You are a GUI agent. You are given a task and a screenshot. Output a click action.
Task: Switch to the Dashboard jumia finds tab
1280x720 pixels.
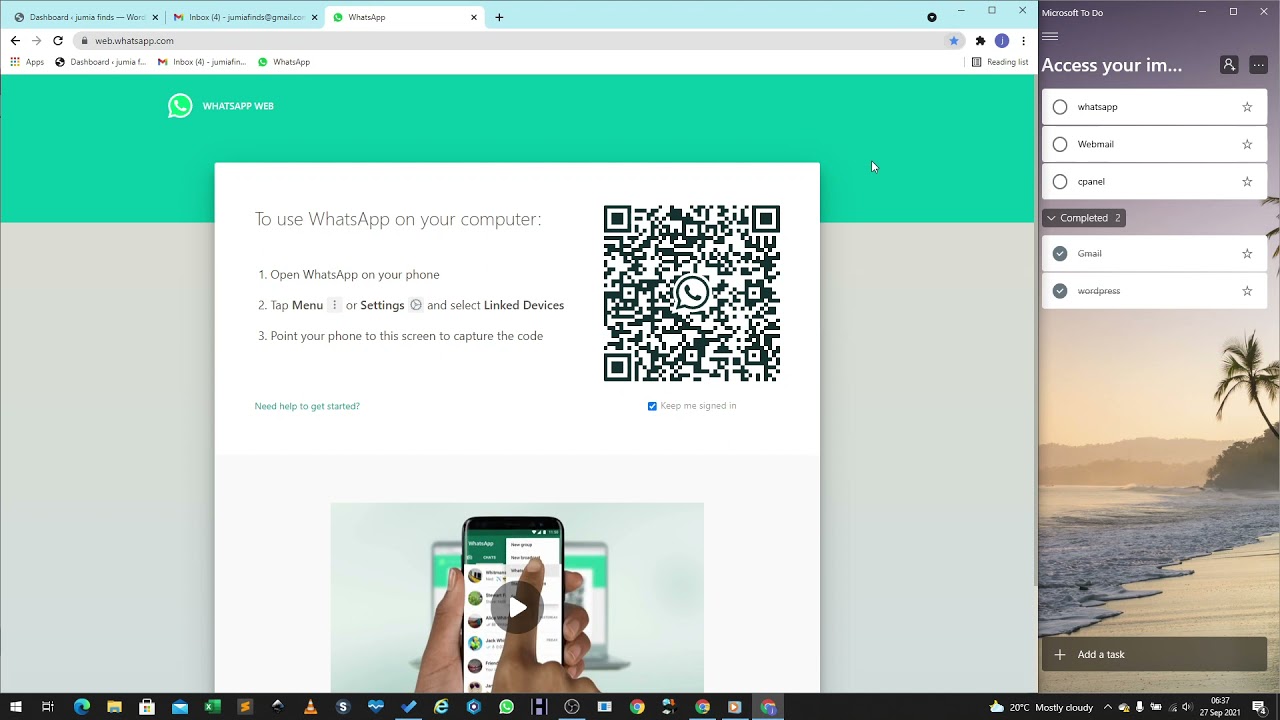coord(84,17)
